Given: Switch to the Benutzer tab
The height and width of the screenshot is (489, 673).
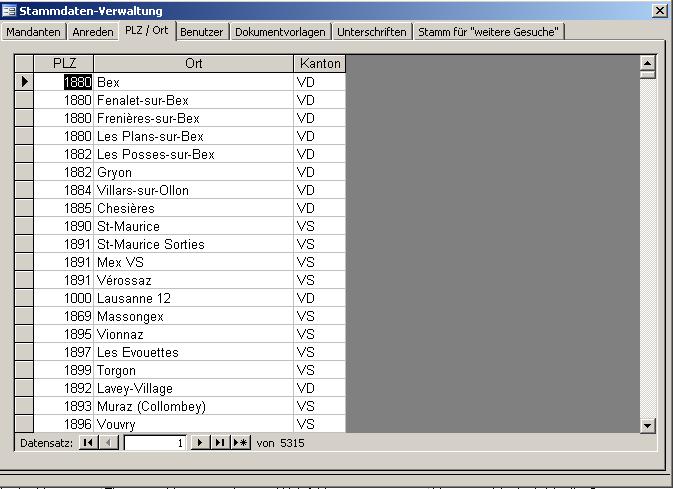Looking at the screenshot, I should (x=202, y=32).
